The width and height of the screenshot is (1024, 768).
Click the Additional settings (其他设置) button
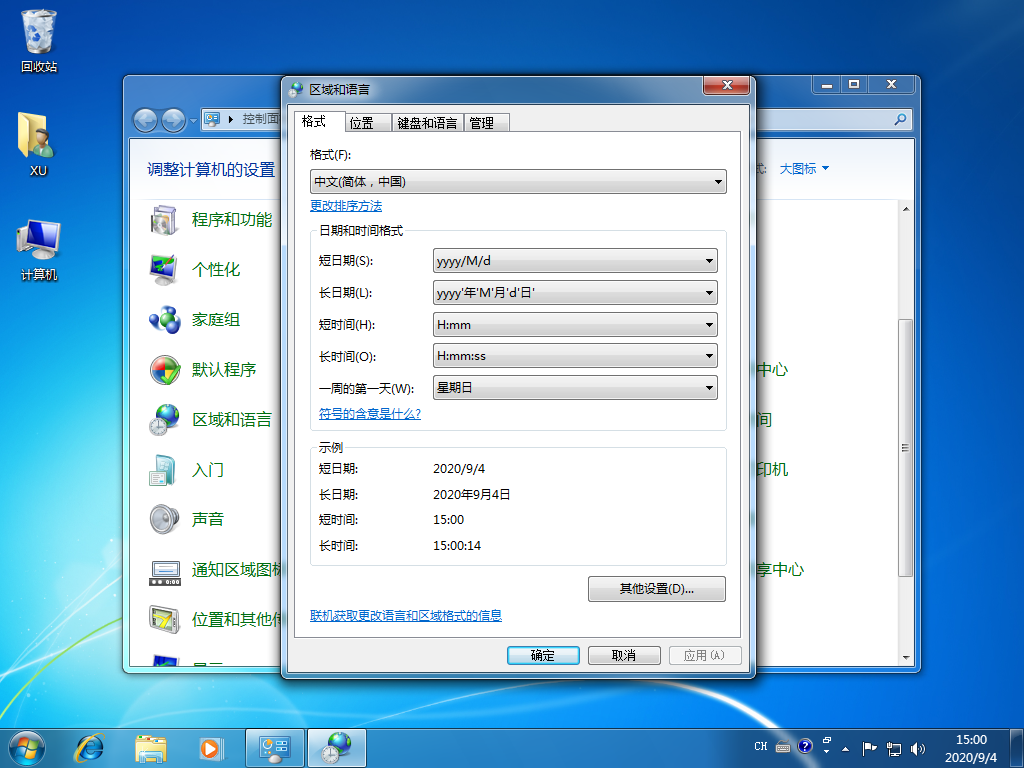[656, 588]
